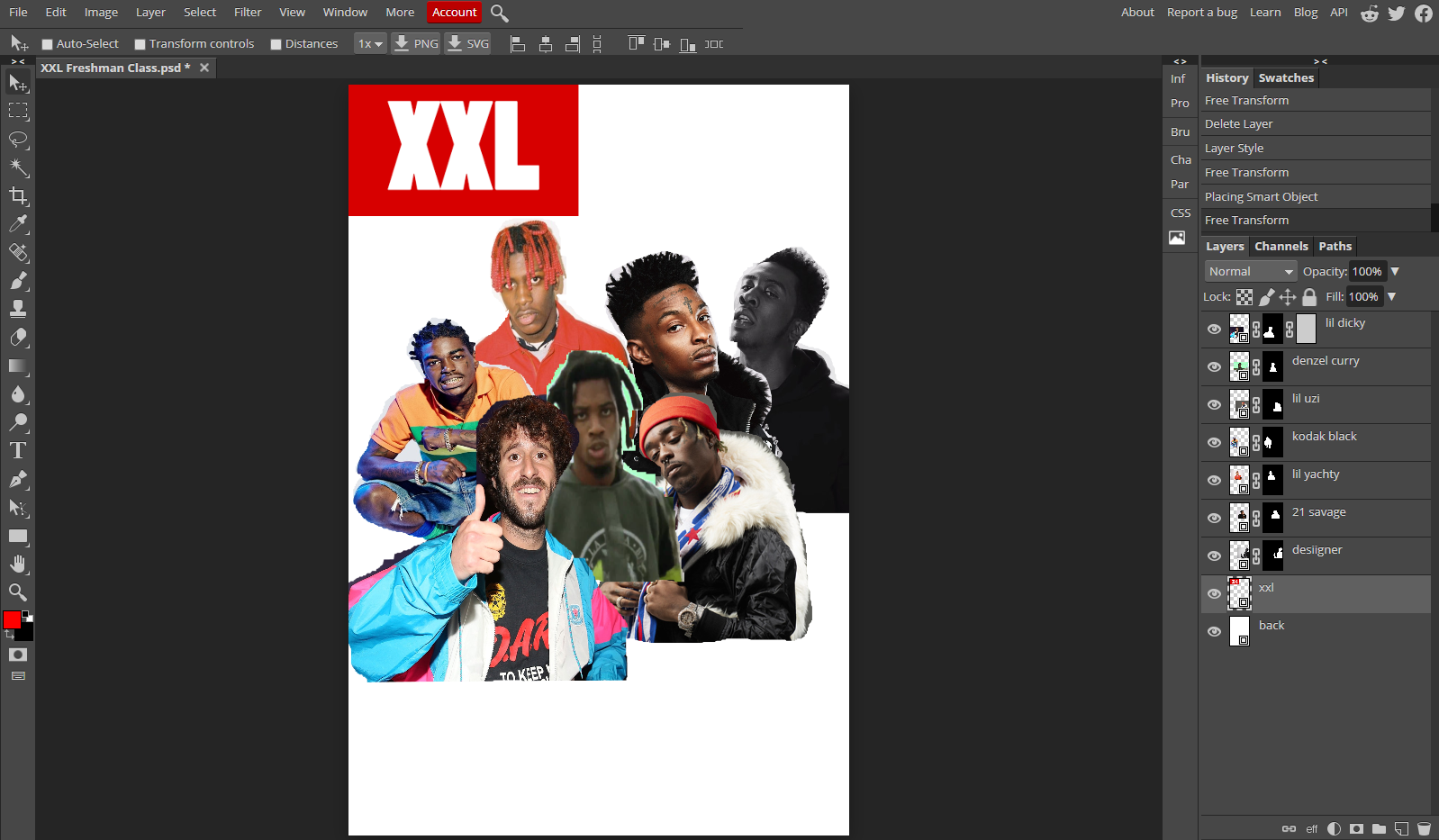1439x840 pixels.
Task: Open the 1x export scale dropdown
Action: [370, 43]
